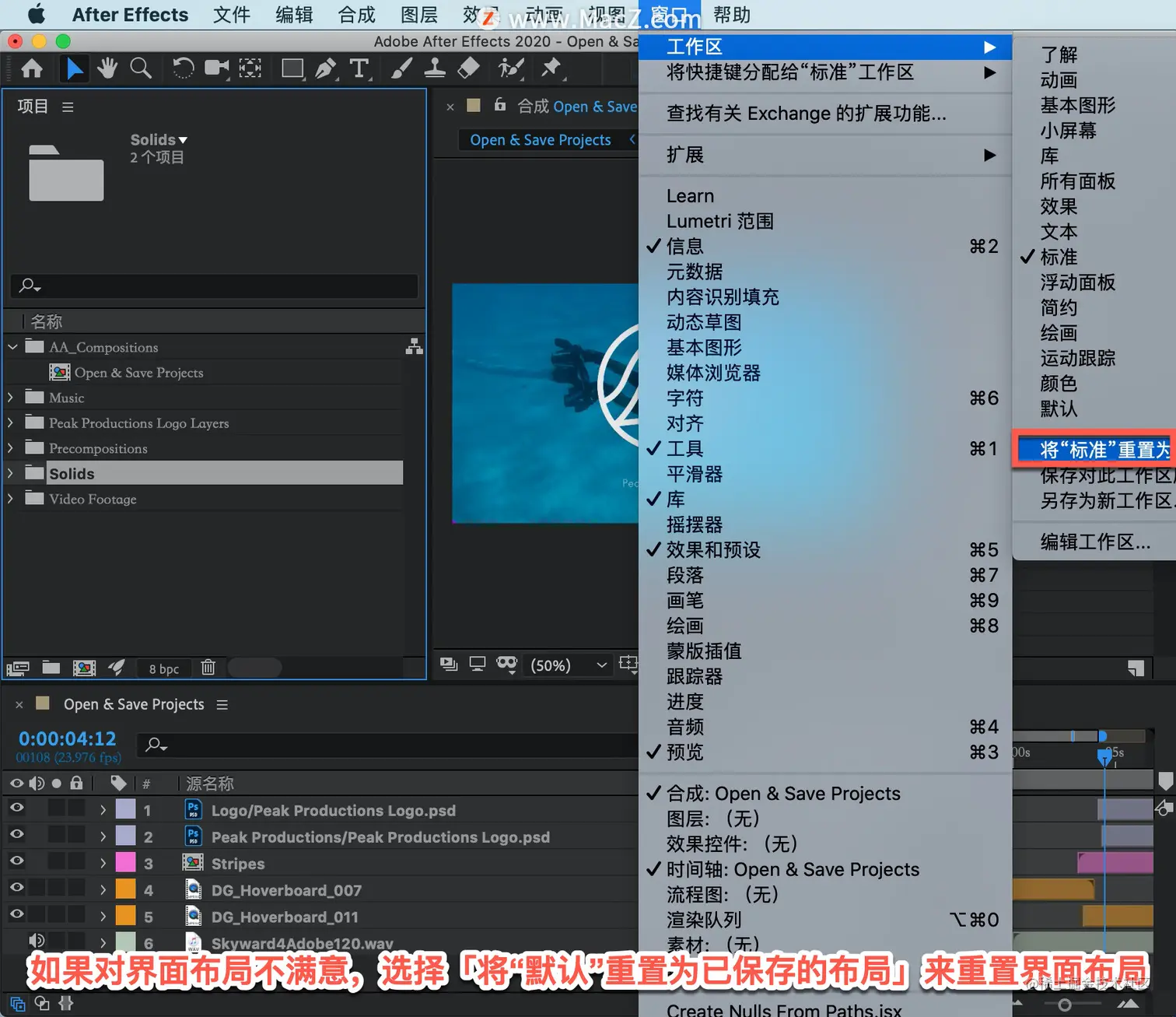The width and height of the screenshot is (1176, 1017).
Task: Expand layer 4 DG_Hoverboard_007 properties
Action: [103, 889]
